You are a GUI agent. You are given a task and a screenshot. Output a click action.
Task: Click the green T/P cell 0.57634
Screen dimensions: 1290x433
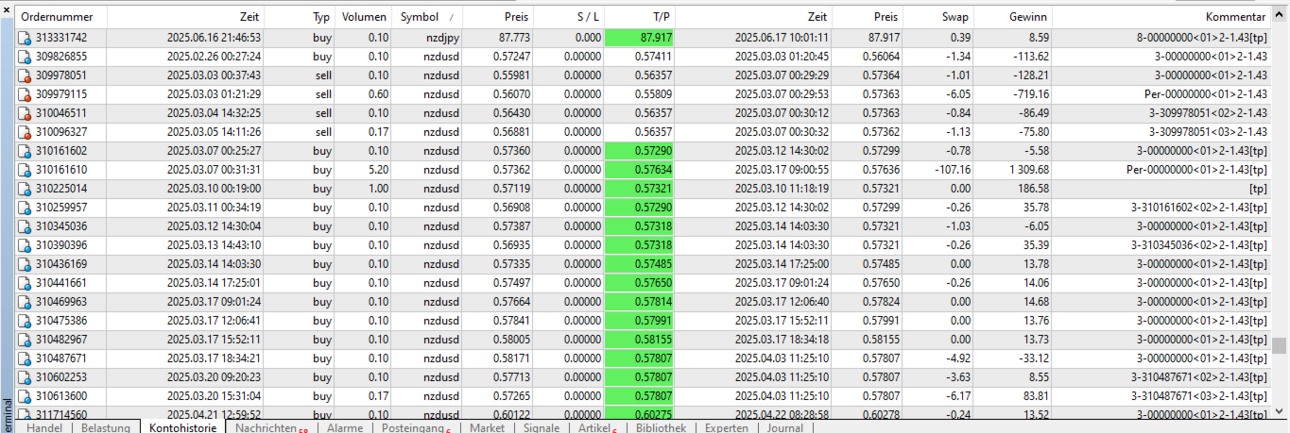pyautogui.click(x=640, y=170)
